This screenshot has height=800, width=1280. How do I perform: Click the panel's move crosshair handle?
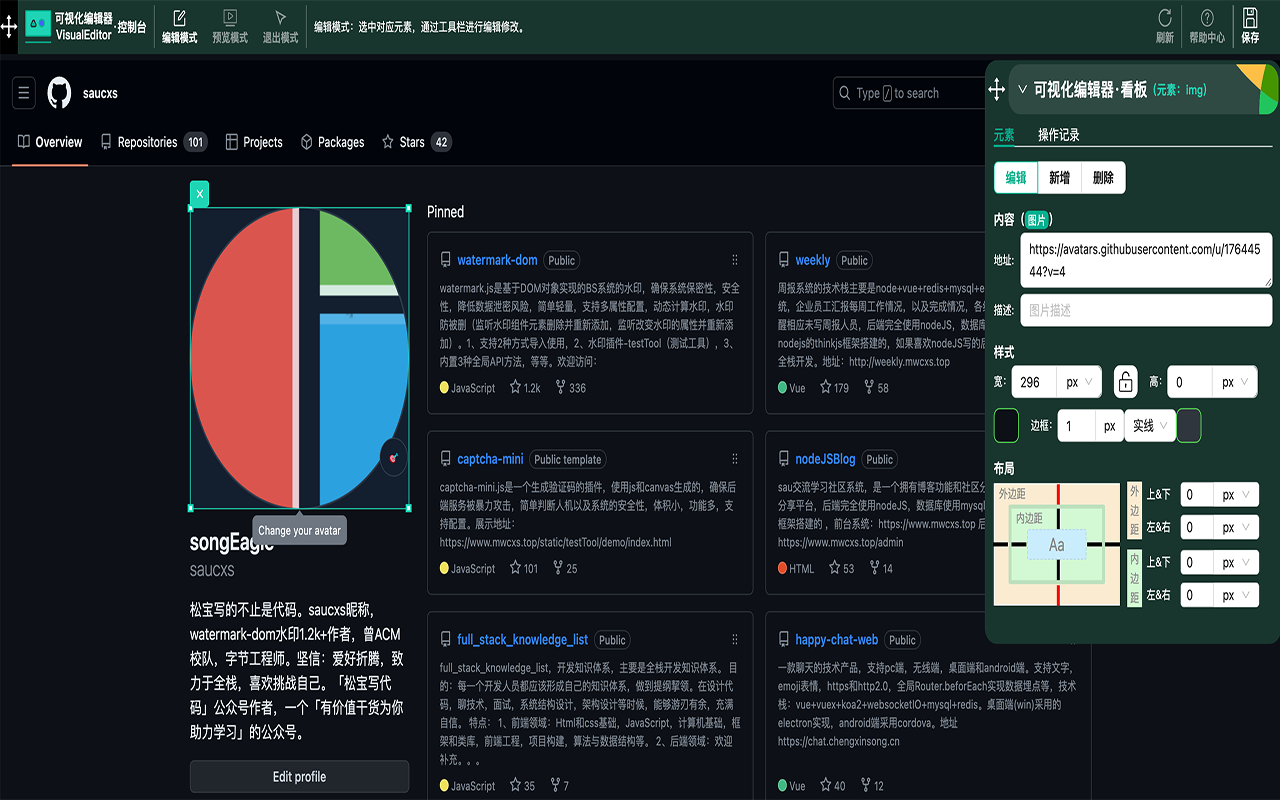pyautogui.click(x=997, y=90)
